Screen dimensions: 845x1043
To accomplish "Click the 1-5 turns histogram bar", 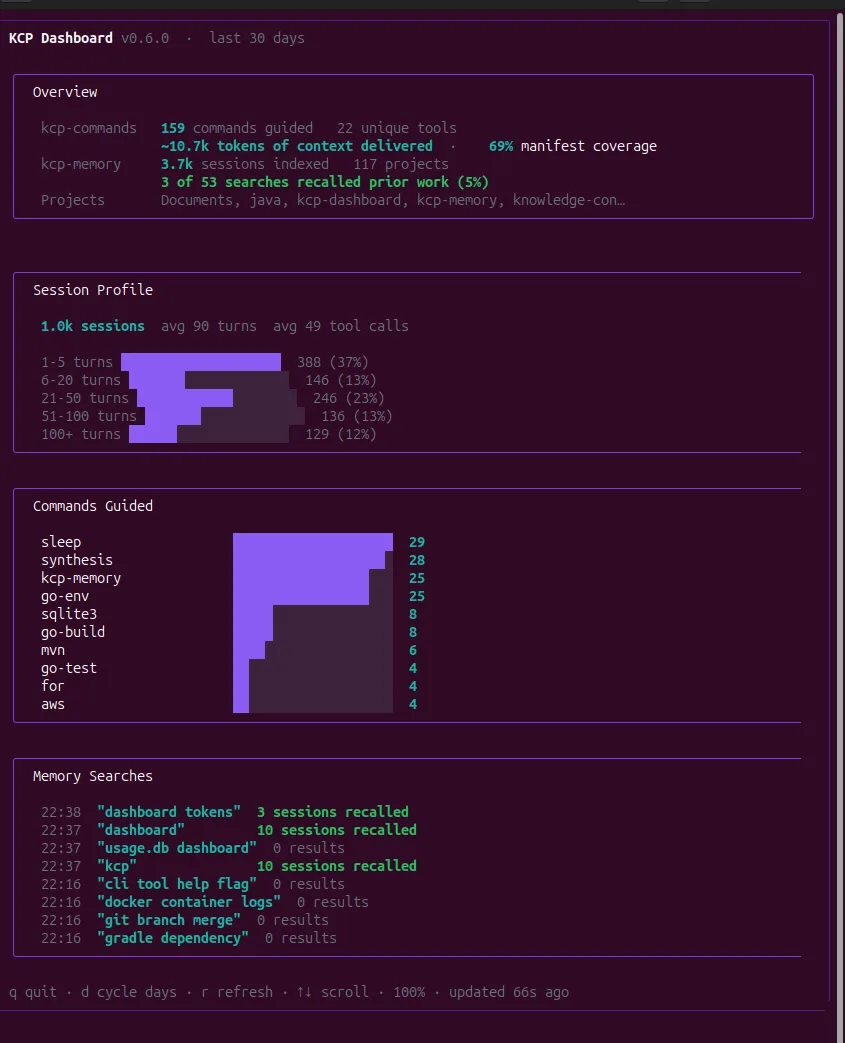I will pos(201,362).
